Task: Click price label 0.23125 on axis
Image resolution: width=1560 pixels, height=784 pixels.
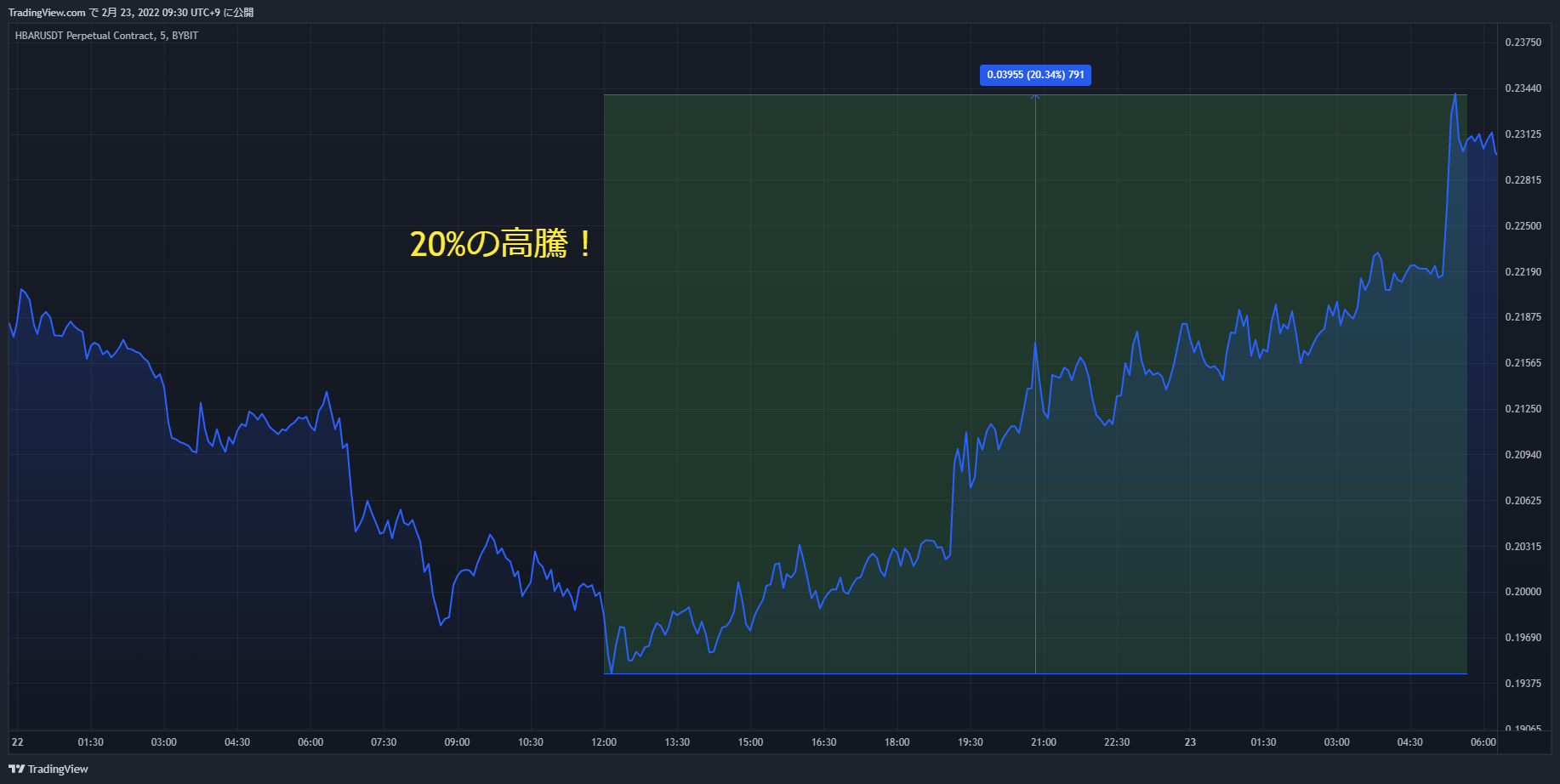Action: [1523, 134]
